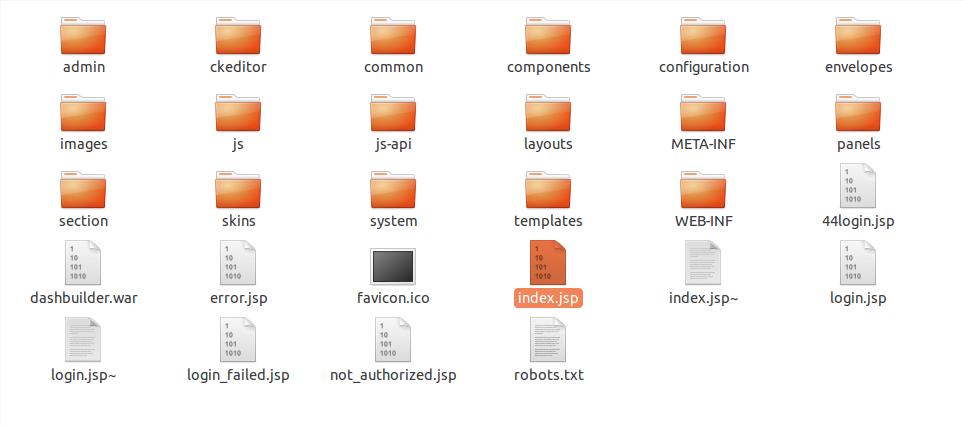Click the 'login.jsp' file name
The image size is (963, 426).
[858, 299]
